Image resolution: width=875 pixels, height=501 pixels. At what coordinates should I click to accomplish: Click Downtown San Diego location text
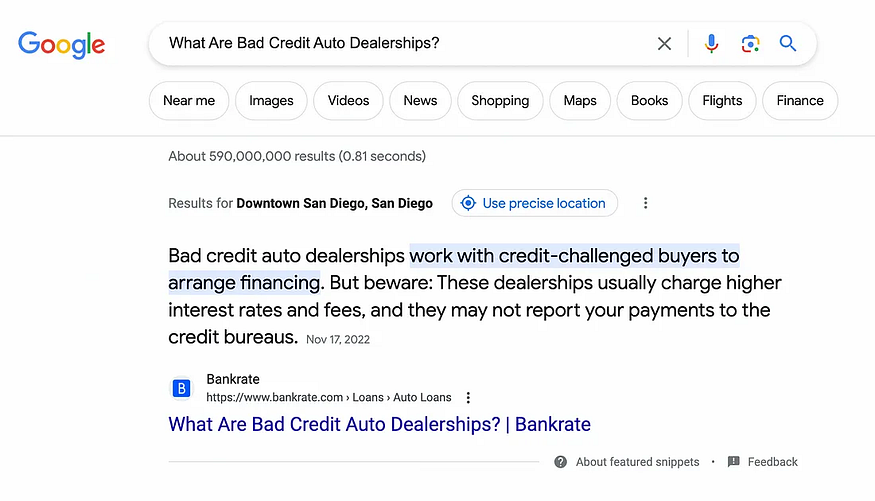[x=334, y=203]
